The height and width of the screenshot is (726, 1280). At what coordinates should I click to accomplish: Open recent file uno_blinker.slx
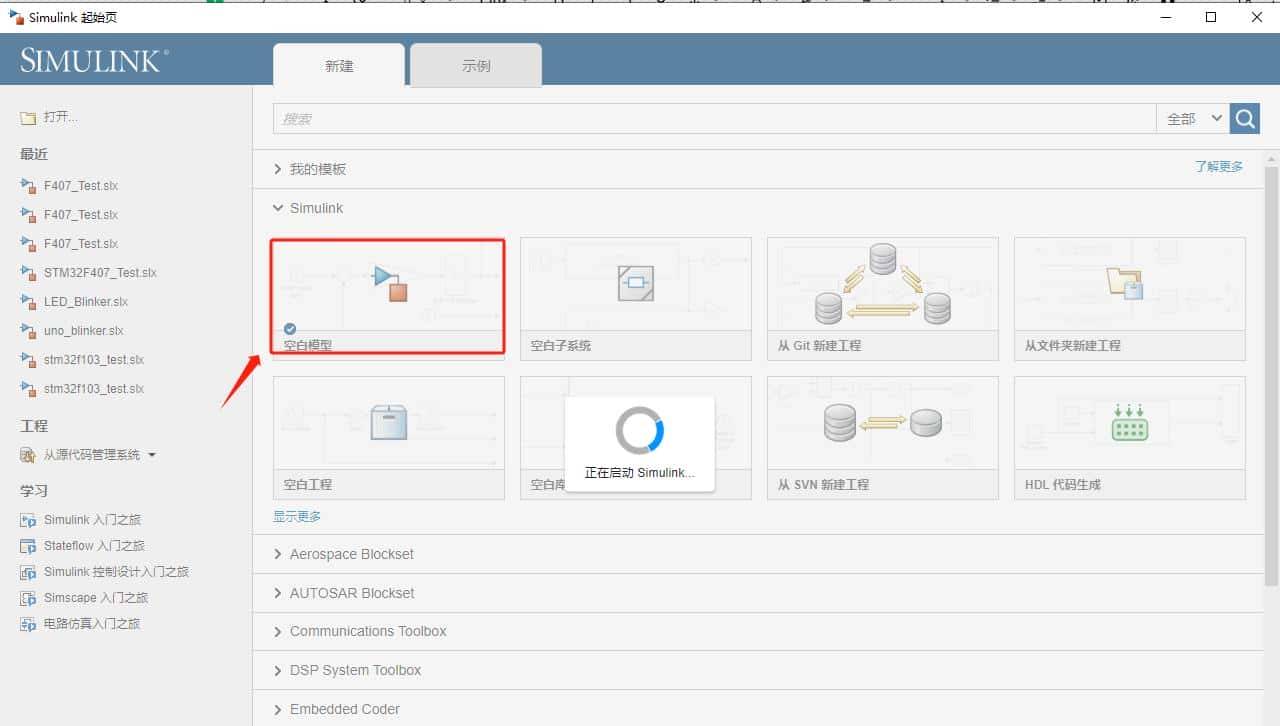click(84, 331)
